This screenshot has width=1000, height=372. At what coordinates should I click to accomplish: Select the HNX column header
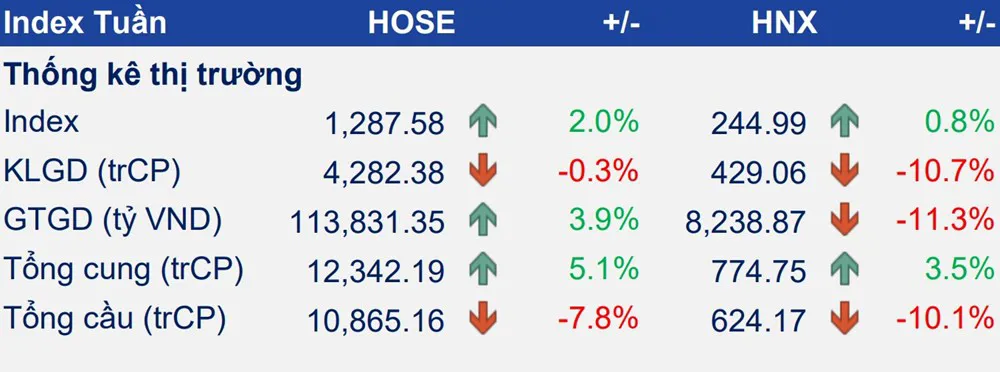click(784, 23)
